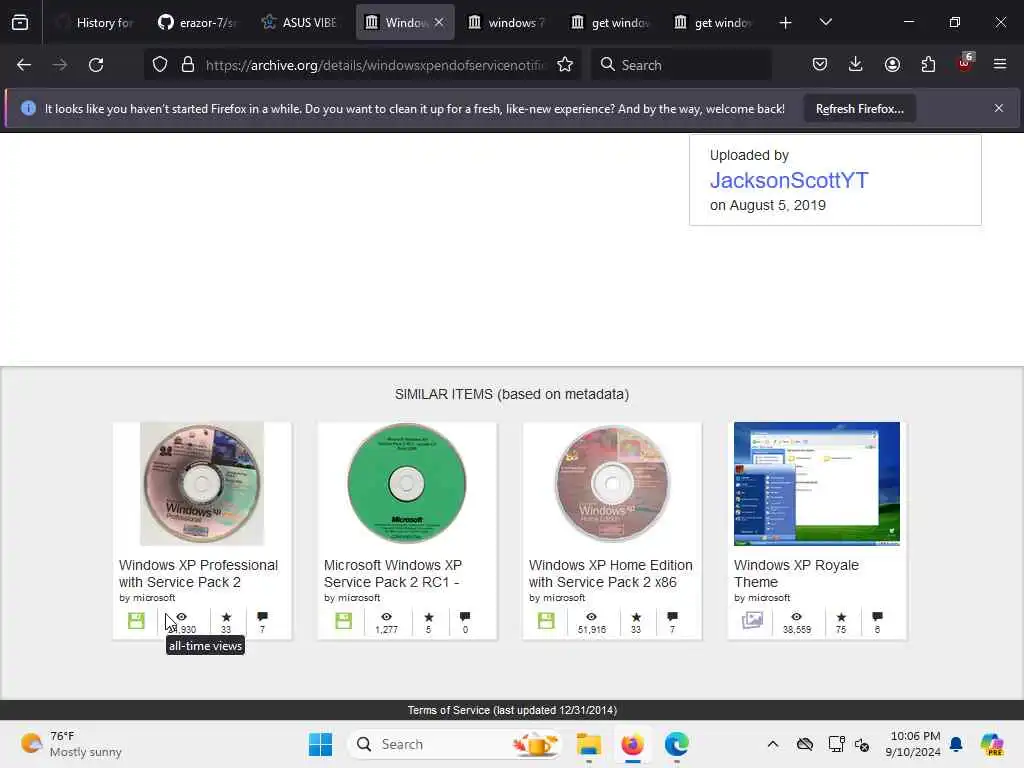Open Firefox account icon
This screenshot has height=768, width=1024.
tap(892, 64)
